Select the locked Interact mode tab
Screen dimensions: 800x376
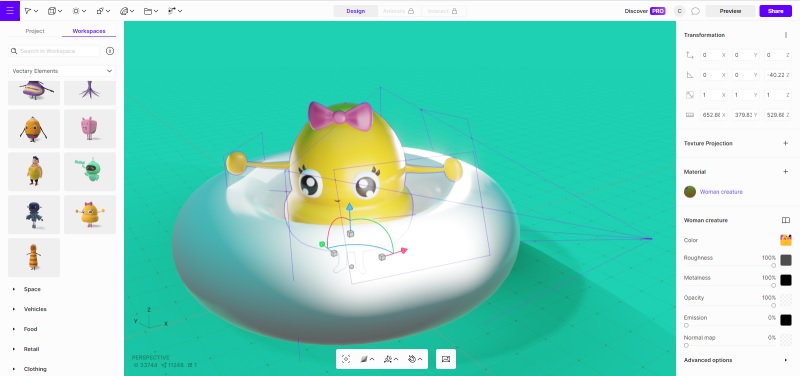pos(443,11)
